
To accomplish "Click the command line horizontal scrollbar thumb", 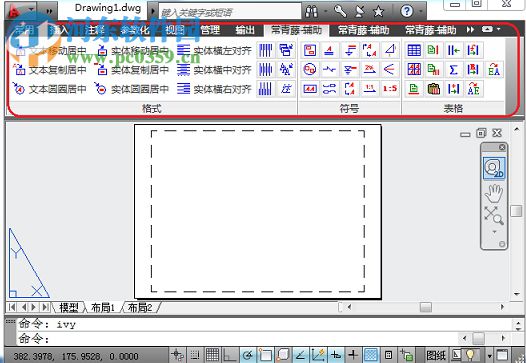I will pos(478,338).
